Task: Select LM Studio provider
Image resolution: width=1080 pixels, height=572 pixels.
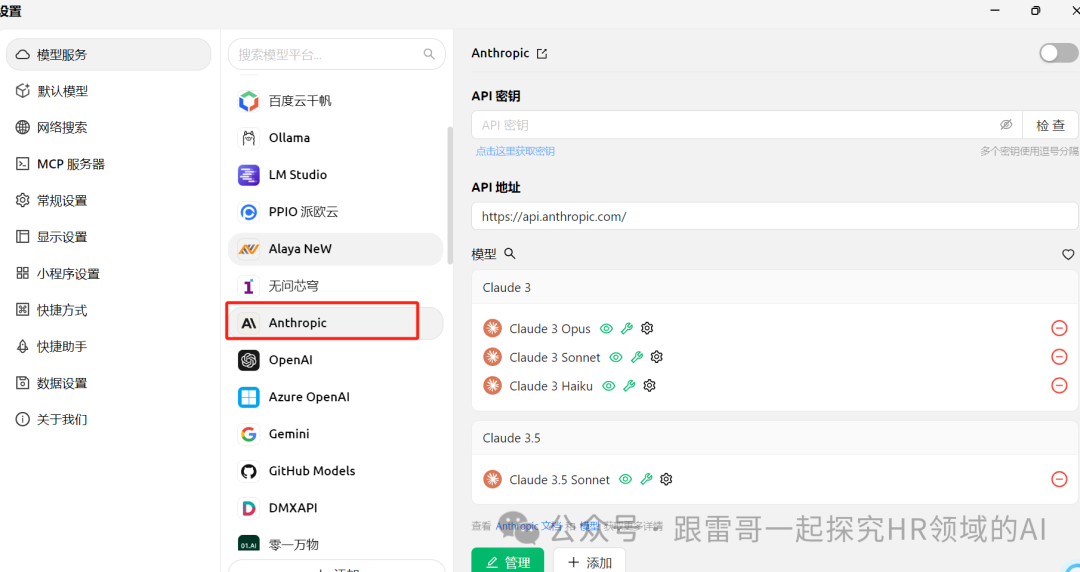Action: point(335,175)
